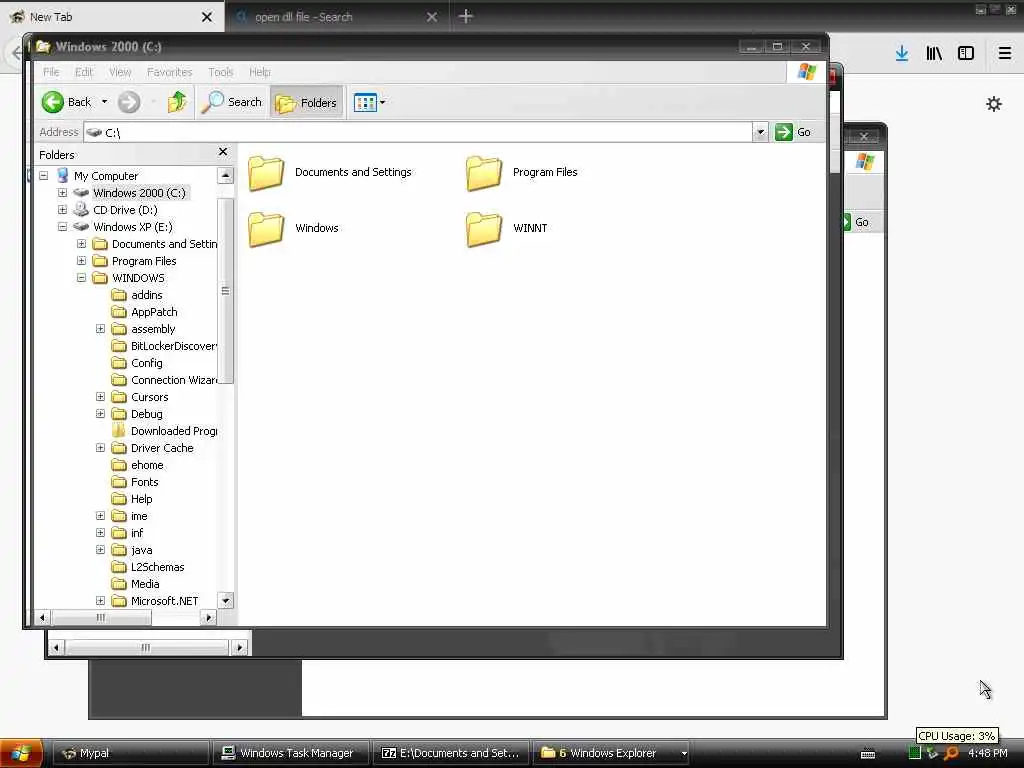The height and width of the screenshot is (768, 1024).
Task: Go up one folder level icon
Action: pyautogui.click(x=177, y=102)
